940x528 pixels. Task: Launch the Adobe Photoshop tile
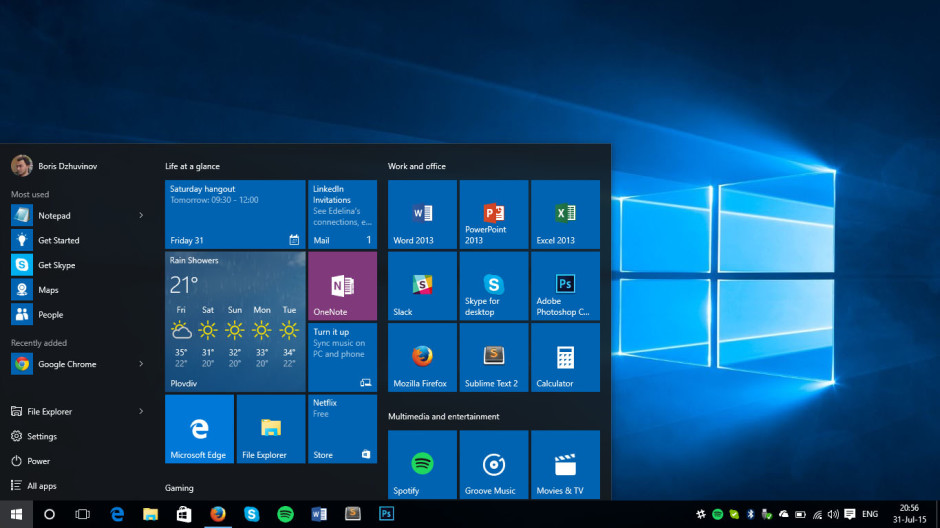(x=565, y=286)
